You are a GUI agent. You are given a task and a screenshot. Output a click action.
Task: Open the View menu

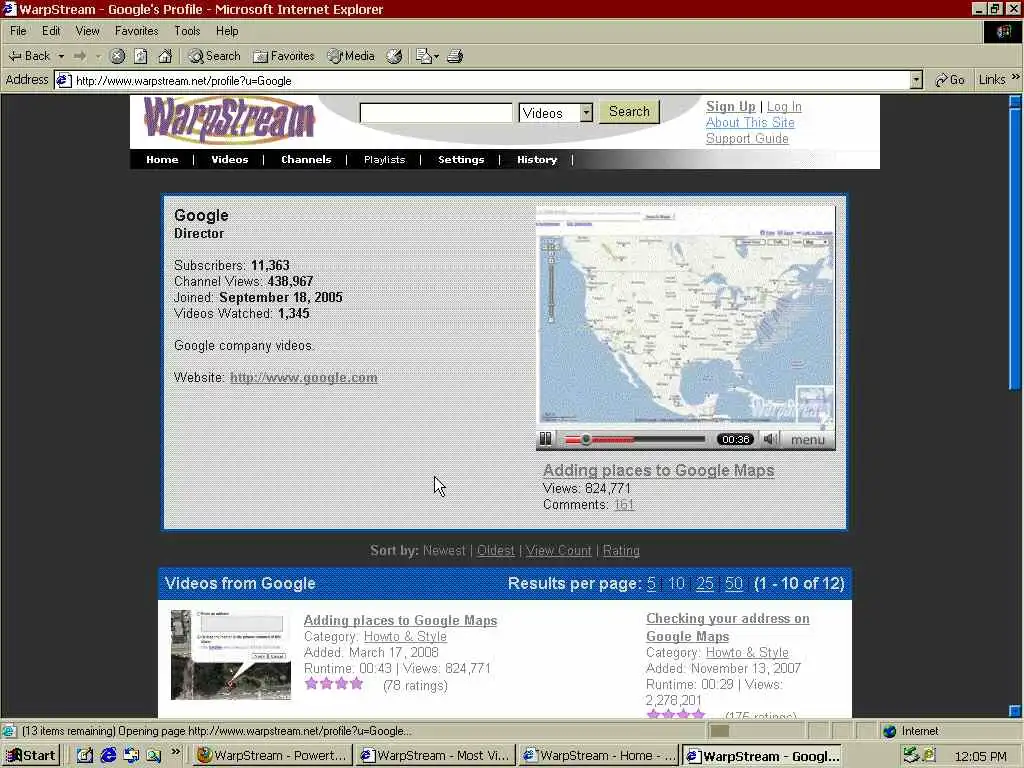pyautogui.click(x=88, y=31)
